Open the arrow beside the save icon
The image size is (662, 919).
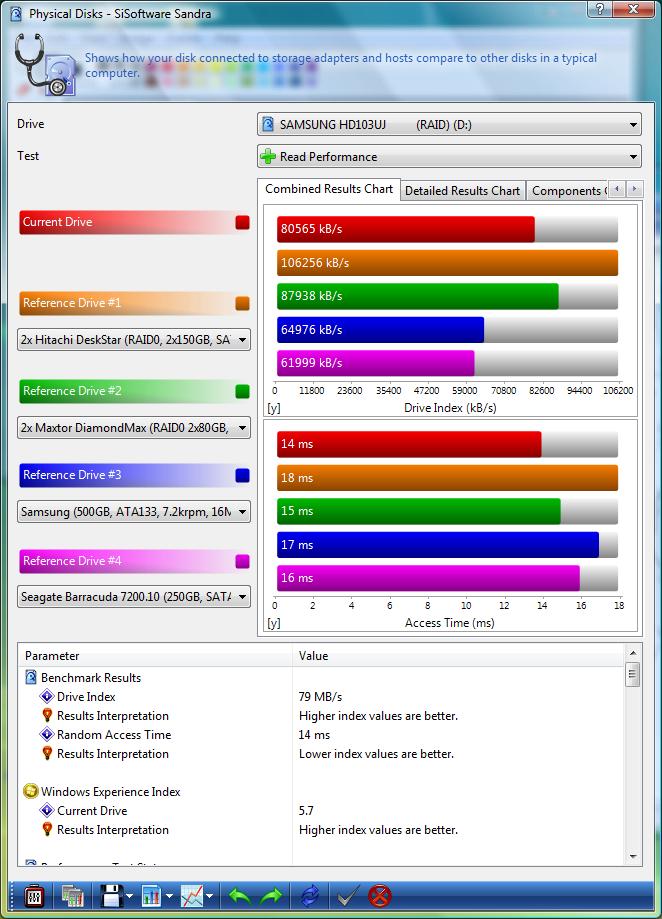[129, 896]
